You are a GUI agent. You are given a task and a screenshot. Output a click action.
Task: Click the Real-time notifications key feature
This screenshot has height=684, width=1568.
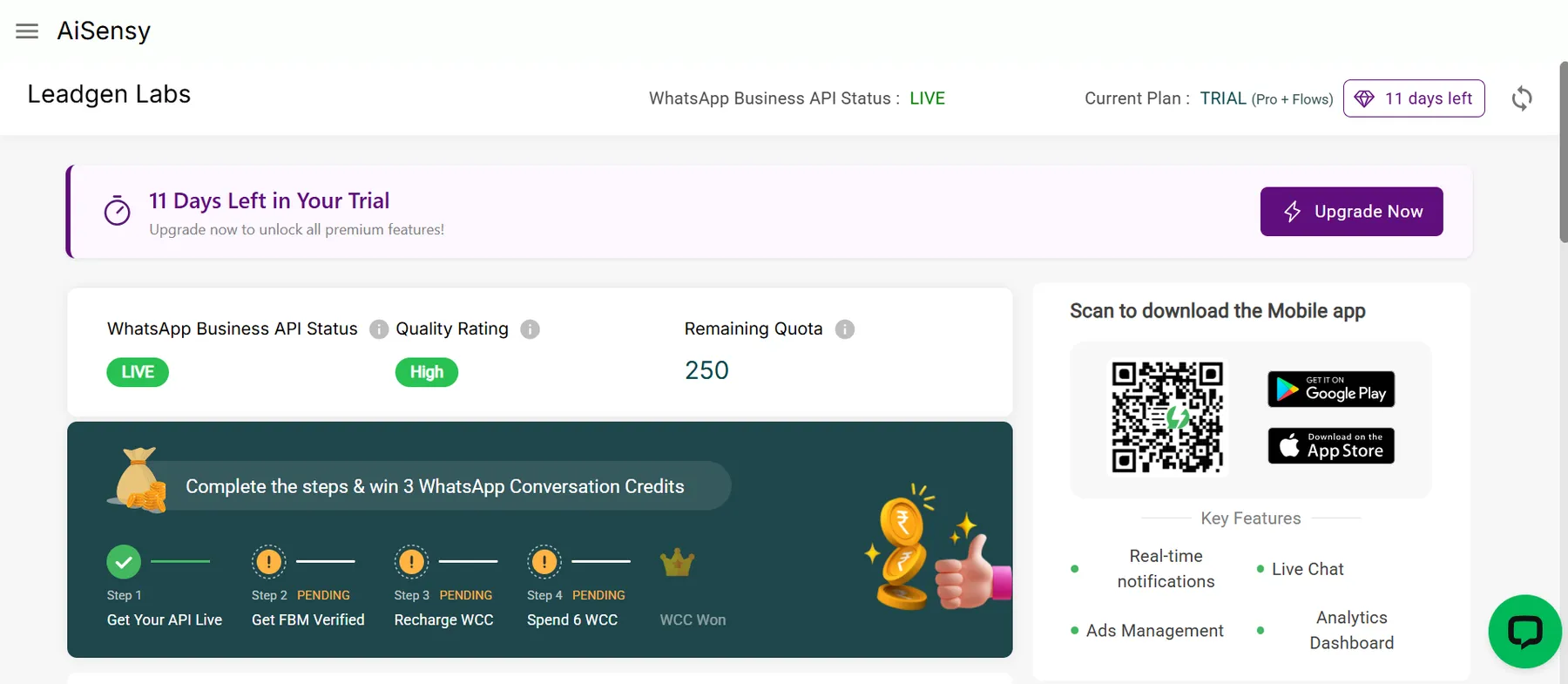click(1166, 568)
